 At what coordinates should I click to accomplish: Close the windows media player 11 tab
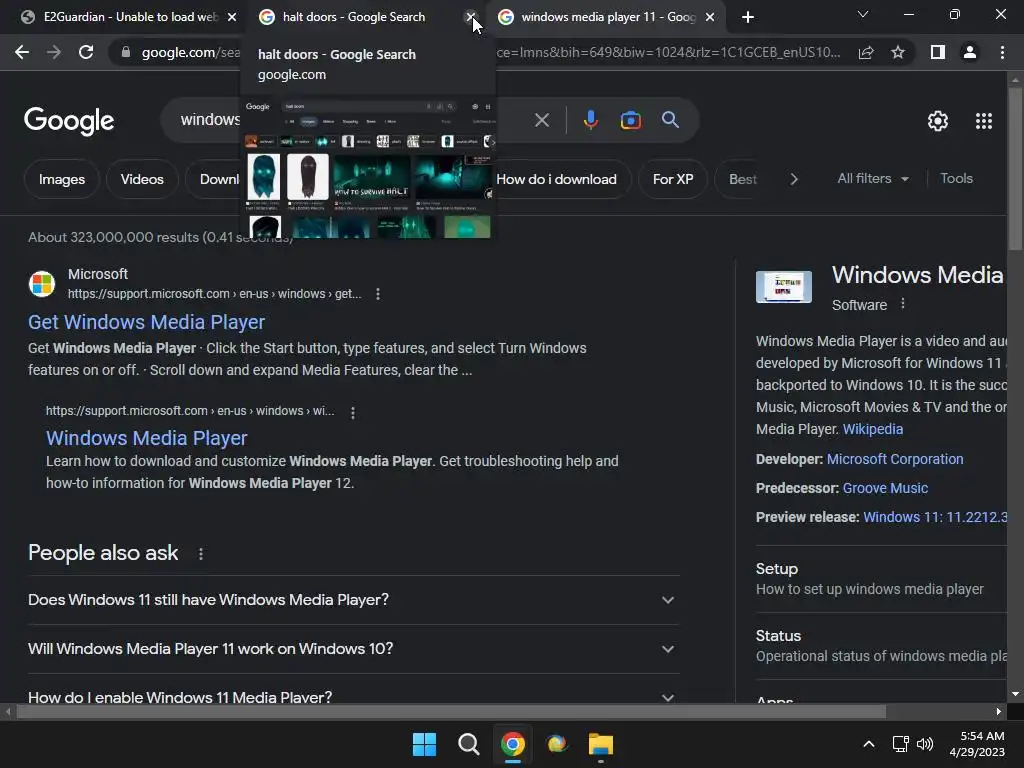[710, 17]
